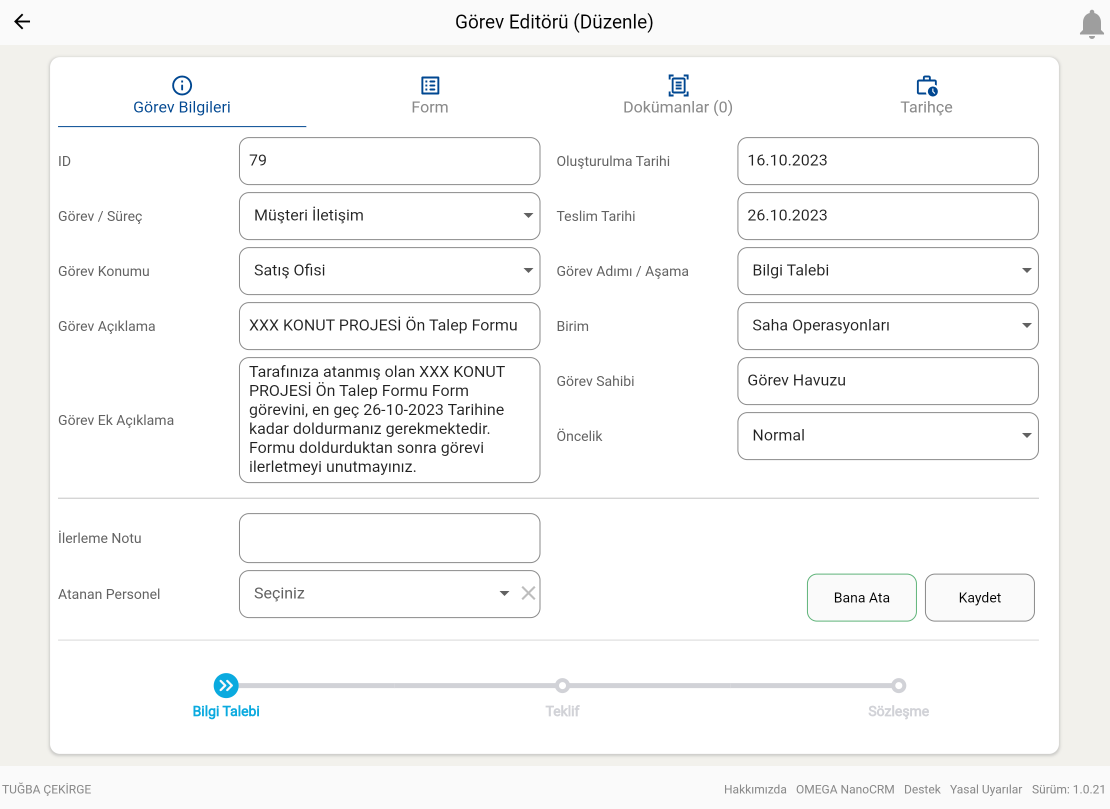Click the Bana Ata button
The width and height of the screenshot is (1110, 809).
click(862, 597)
